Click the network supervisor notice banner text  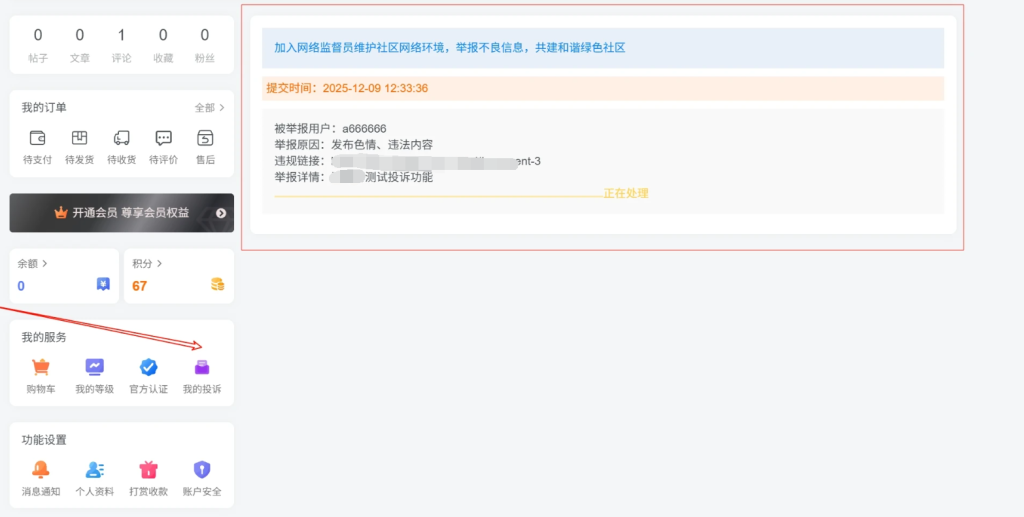(449, 48)
